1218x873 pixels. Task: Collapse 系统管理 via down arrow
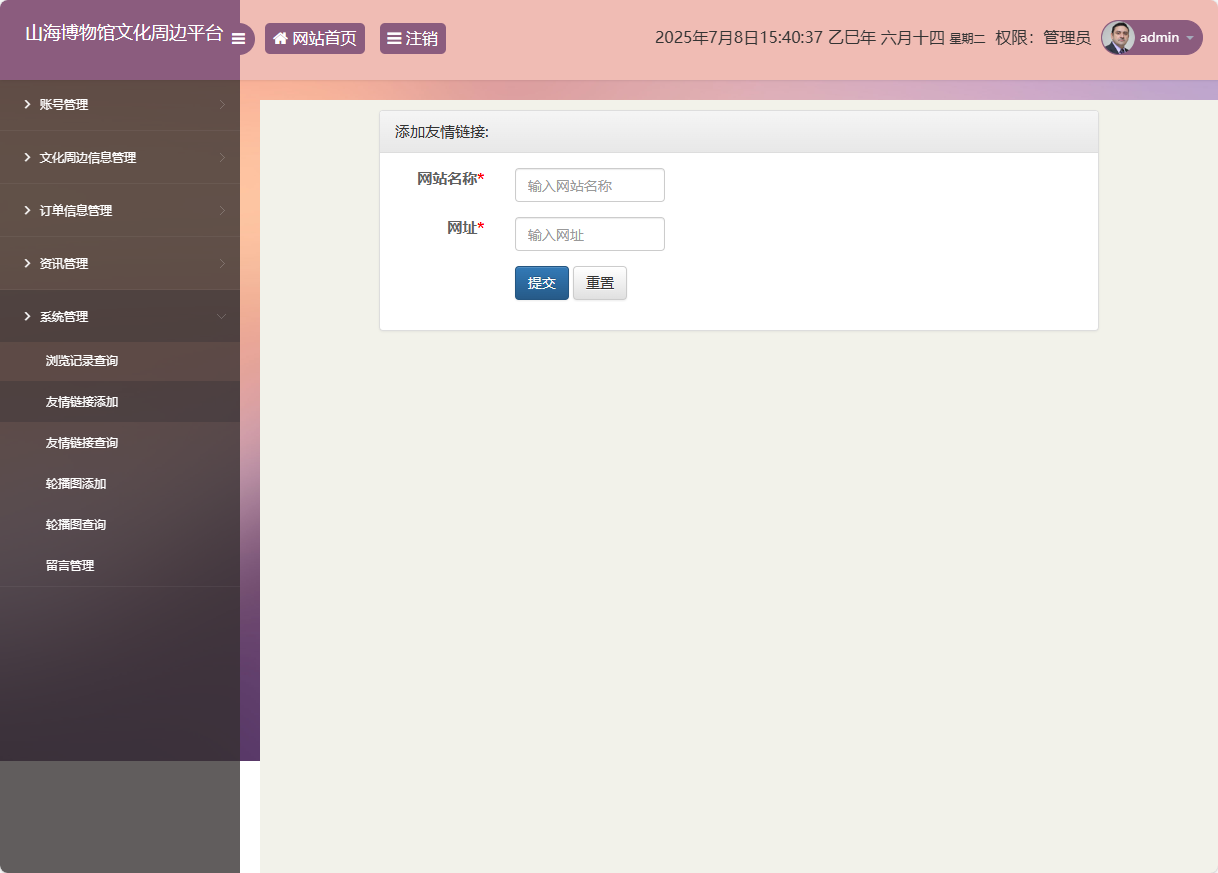click(222, 316)
